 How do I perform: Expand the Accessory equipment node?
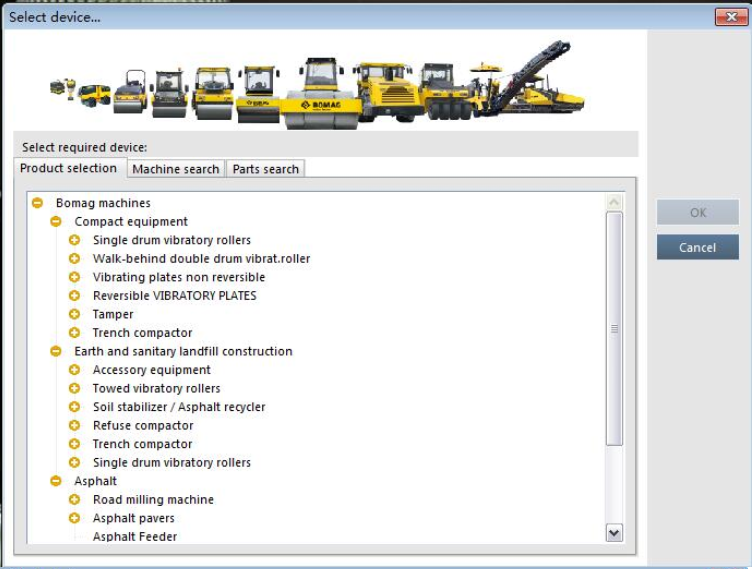pos(74,370)
